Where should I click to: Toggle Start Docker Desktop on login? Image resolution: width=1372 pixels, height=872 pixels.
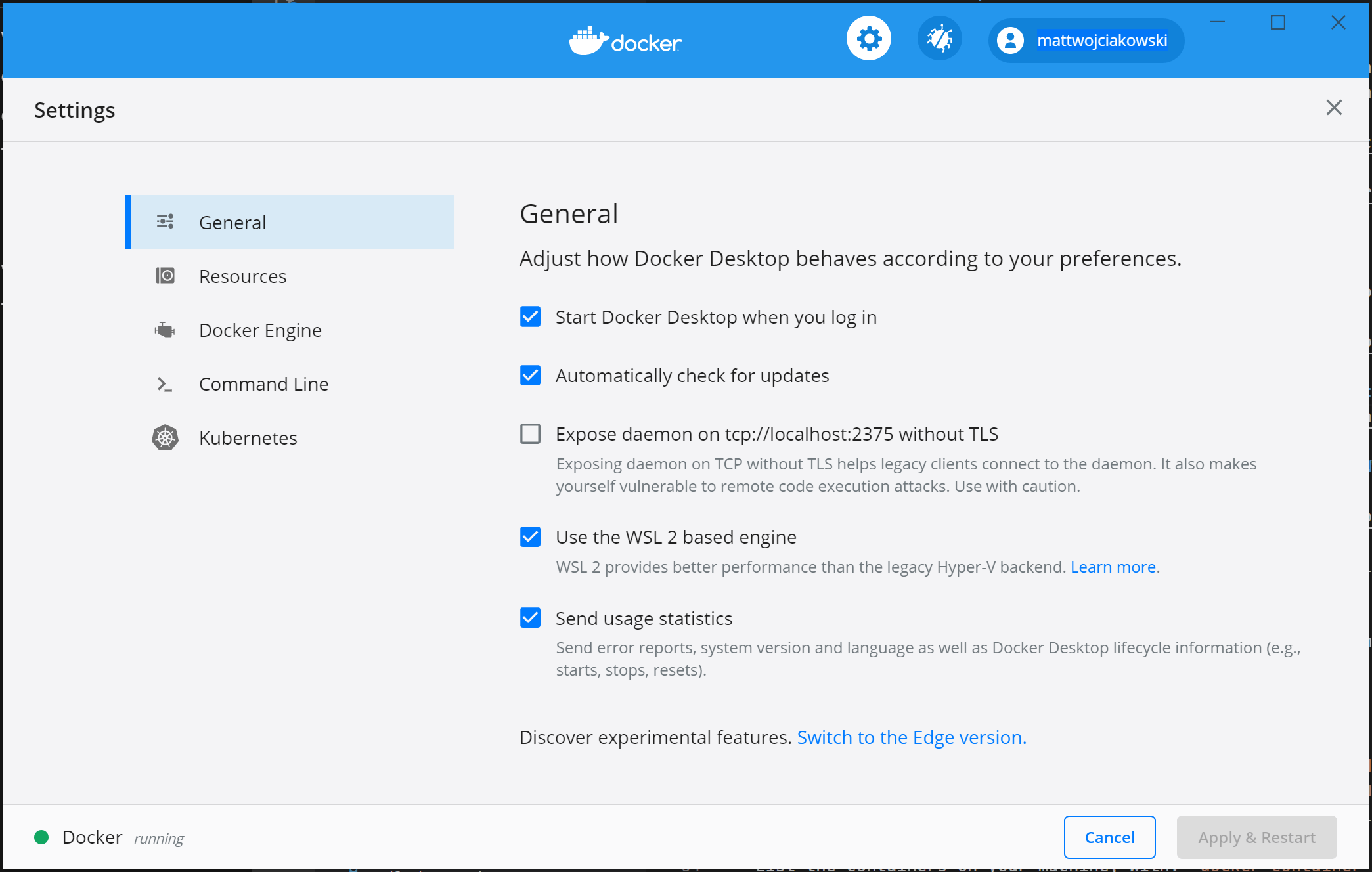[530, 317]
